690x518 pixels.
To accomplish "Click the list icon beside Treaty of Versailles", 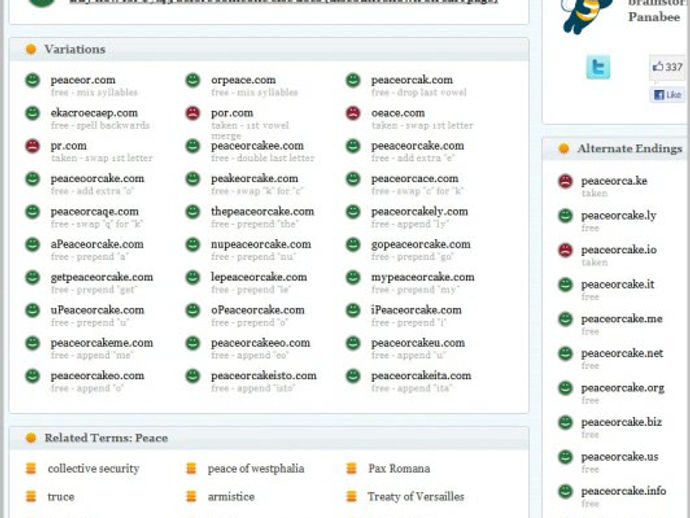I will tap(351, 496).
